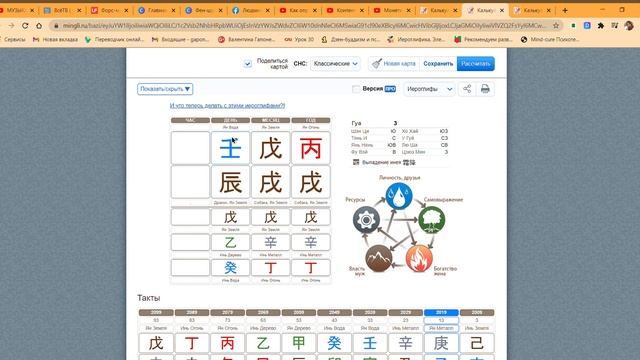Click the gray gear metal element icon
The image size is (640, 360).
pyautogui.click(x=366, y=220)
